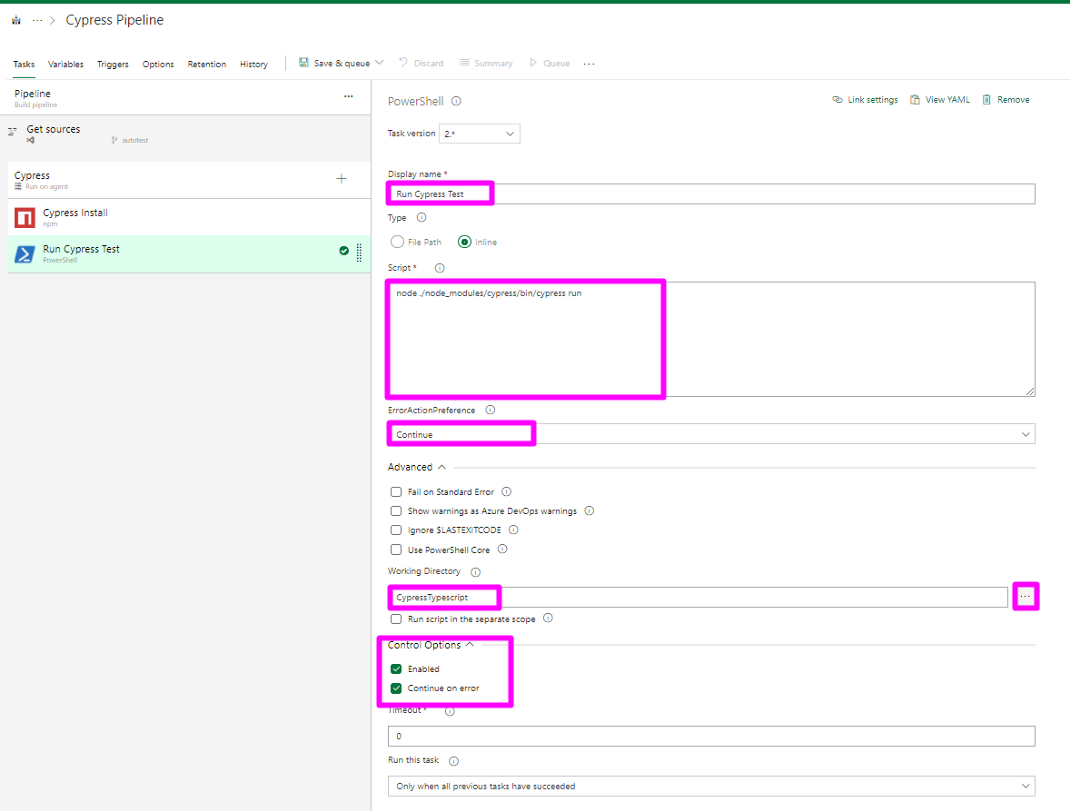
Task: Select the Inline radio button
Action: 465,242
